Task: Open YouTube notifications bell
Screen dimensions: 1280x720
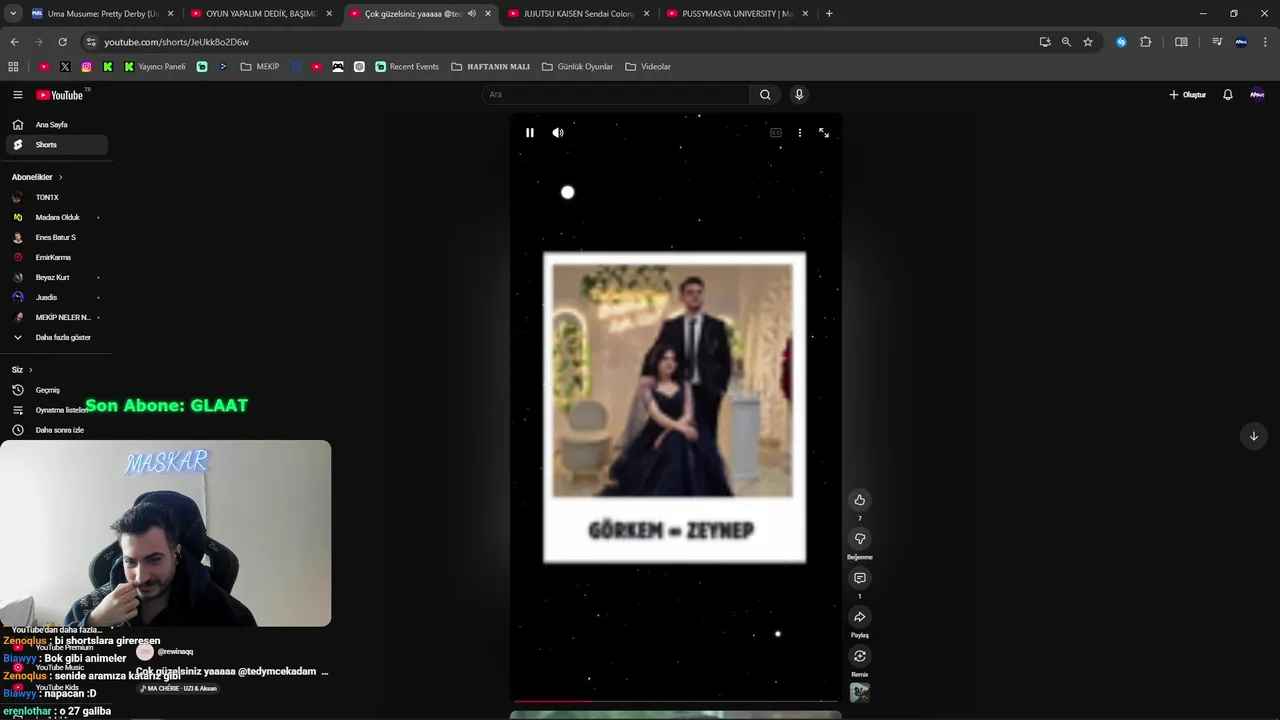Action: (x=1228, y=95)
